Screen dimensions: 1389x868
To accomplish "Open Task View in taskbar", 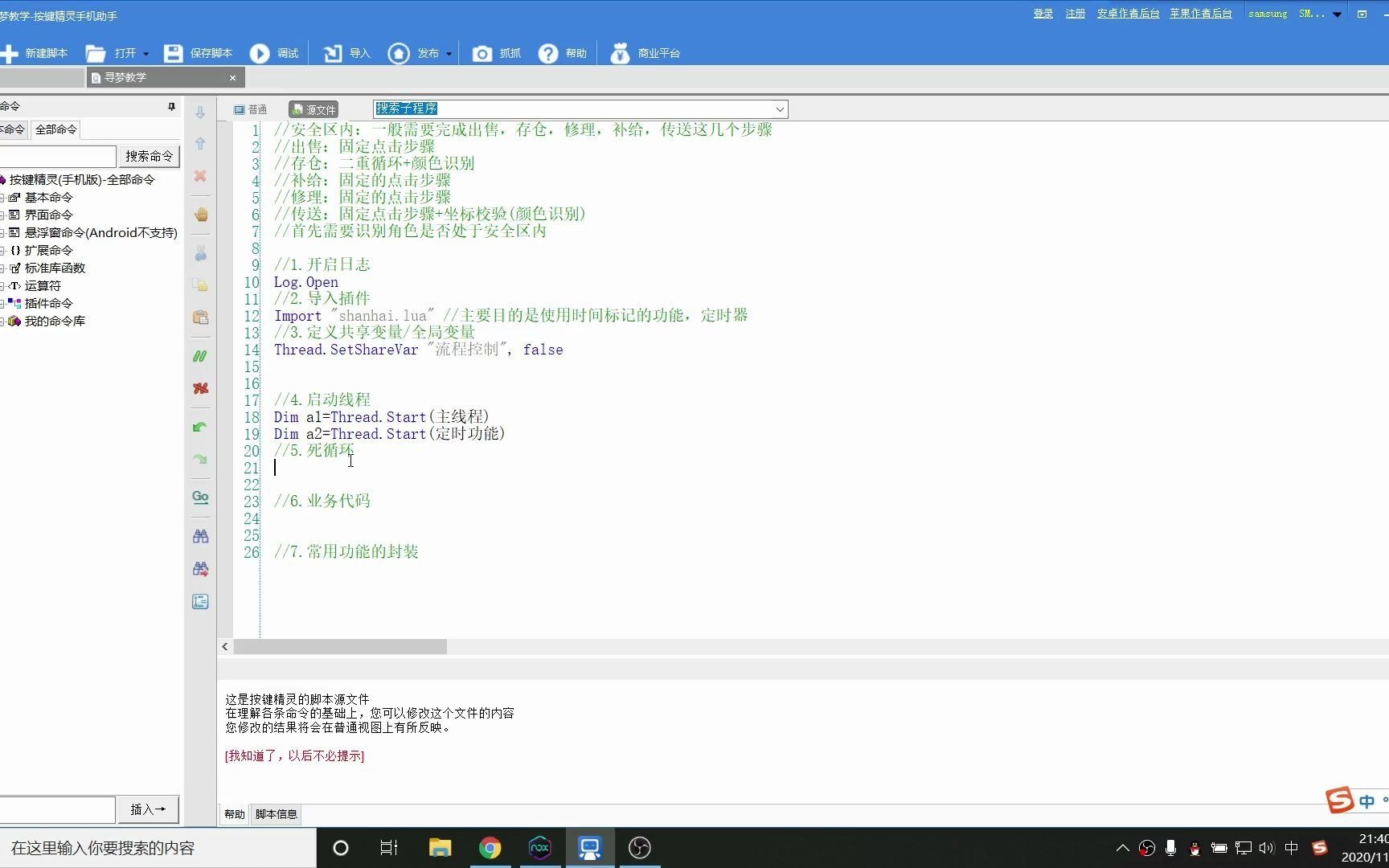I will pyautogui.click(x=389, y=848).
